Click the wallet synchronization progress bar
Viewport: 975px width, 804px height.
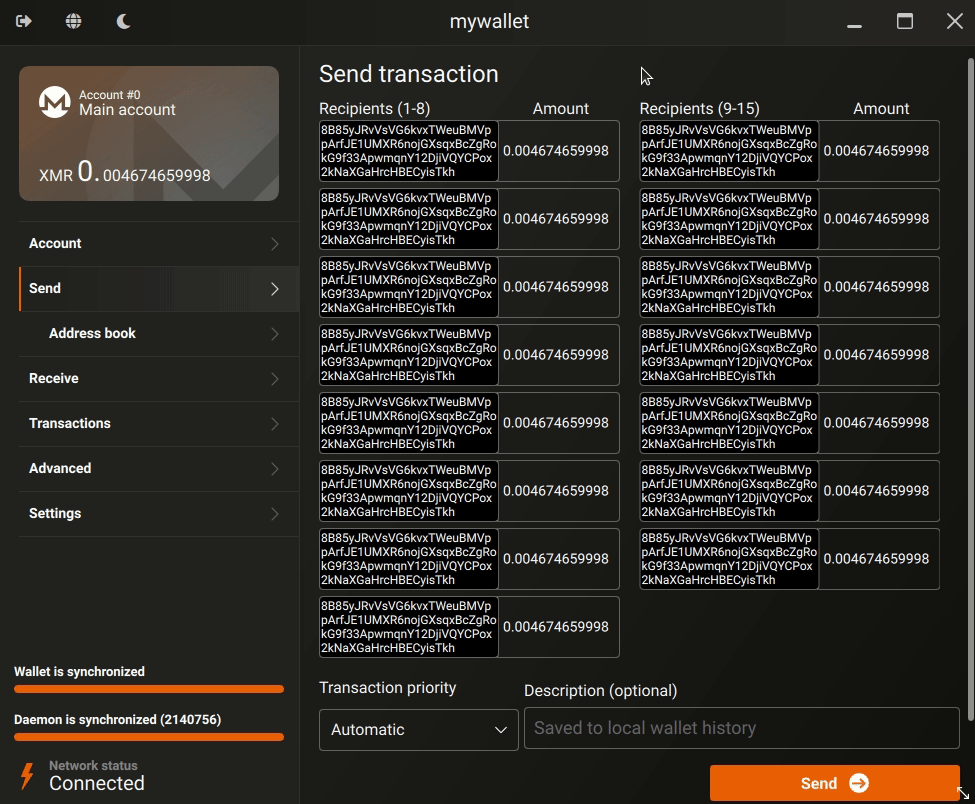click(149, 689)
